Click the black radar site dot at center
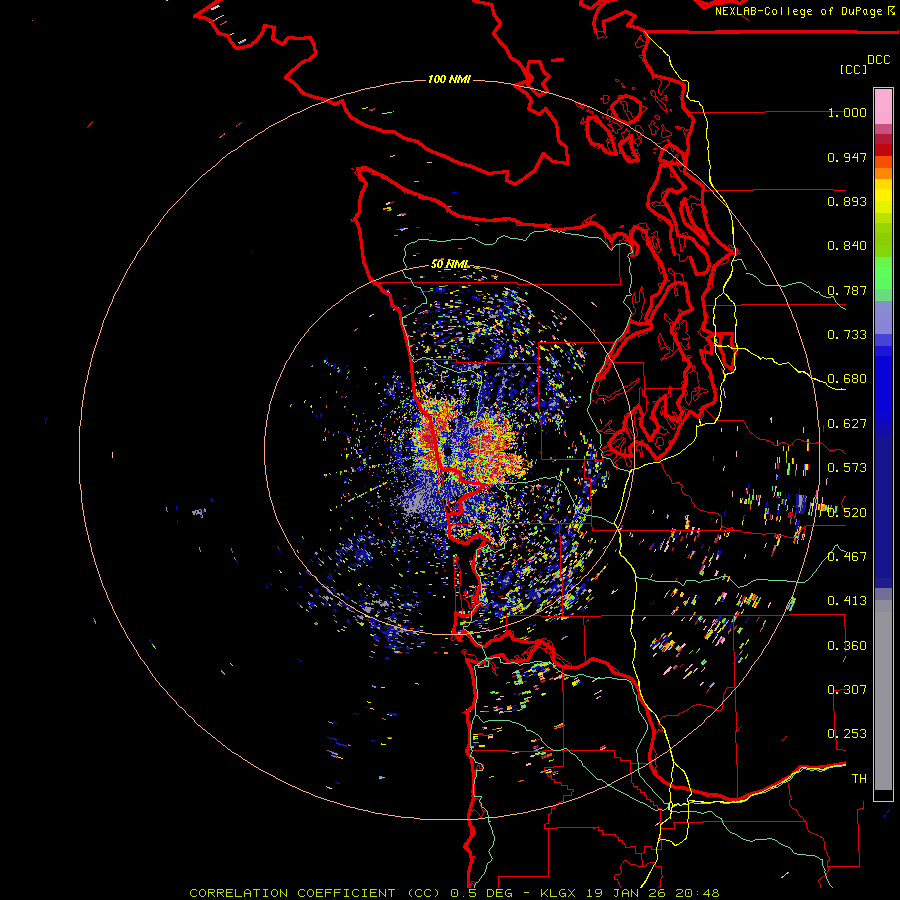This screenshot has height=900, width=900. coord(447,452)
